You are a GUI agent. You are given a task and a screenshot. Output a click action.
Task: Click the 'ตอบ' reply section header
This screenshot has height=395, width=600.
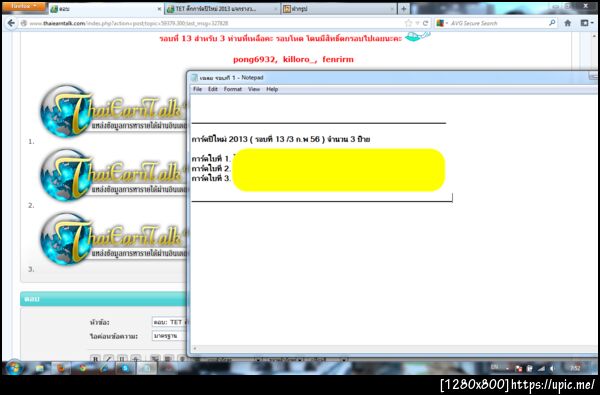coord(103,299)
